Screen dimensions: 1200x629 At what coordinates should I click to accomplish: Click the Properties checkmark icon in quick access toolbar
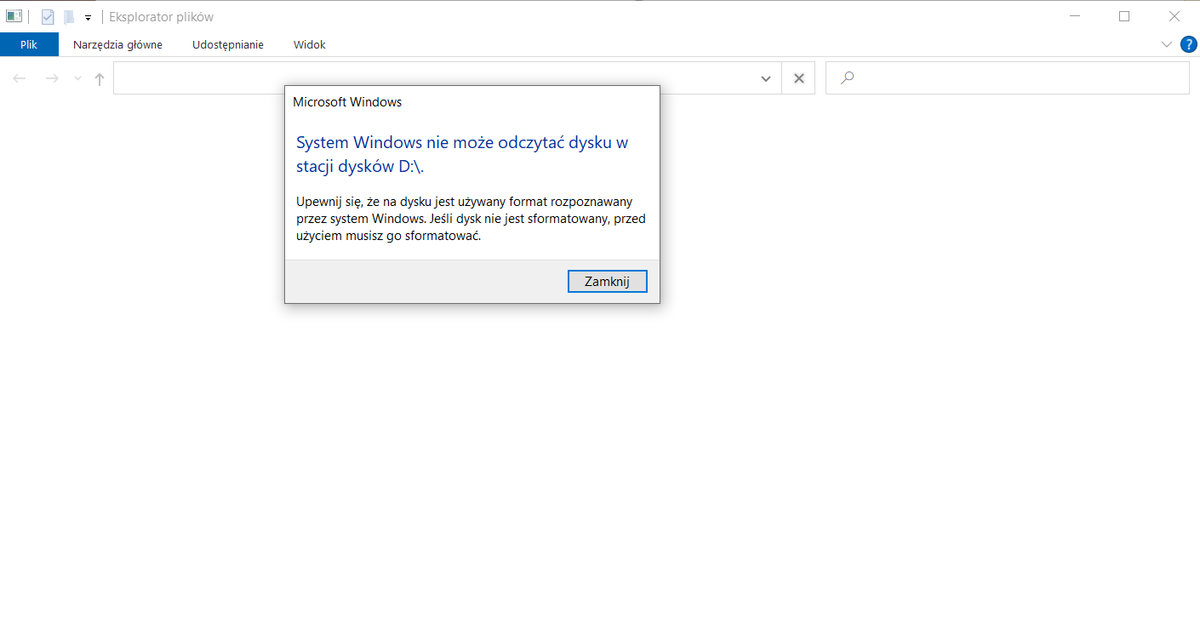coord(47,17)
